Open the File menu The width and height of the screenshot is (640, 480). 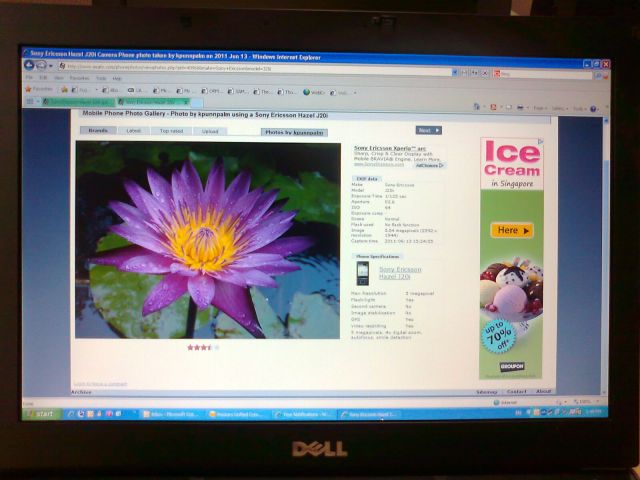pos(29,77)
